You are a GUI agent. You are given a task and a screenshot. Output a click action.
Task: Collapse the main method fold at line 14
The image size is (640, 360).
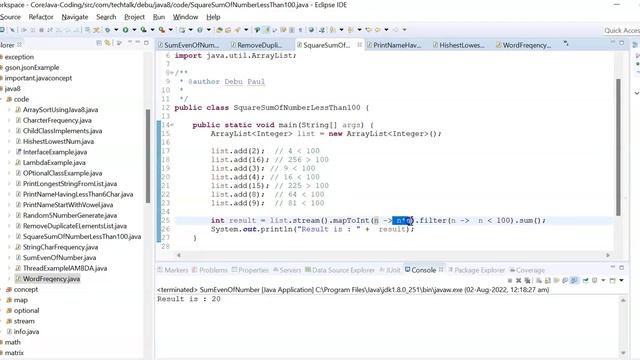(172, 125)
